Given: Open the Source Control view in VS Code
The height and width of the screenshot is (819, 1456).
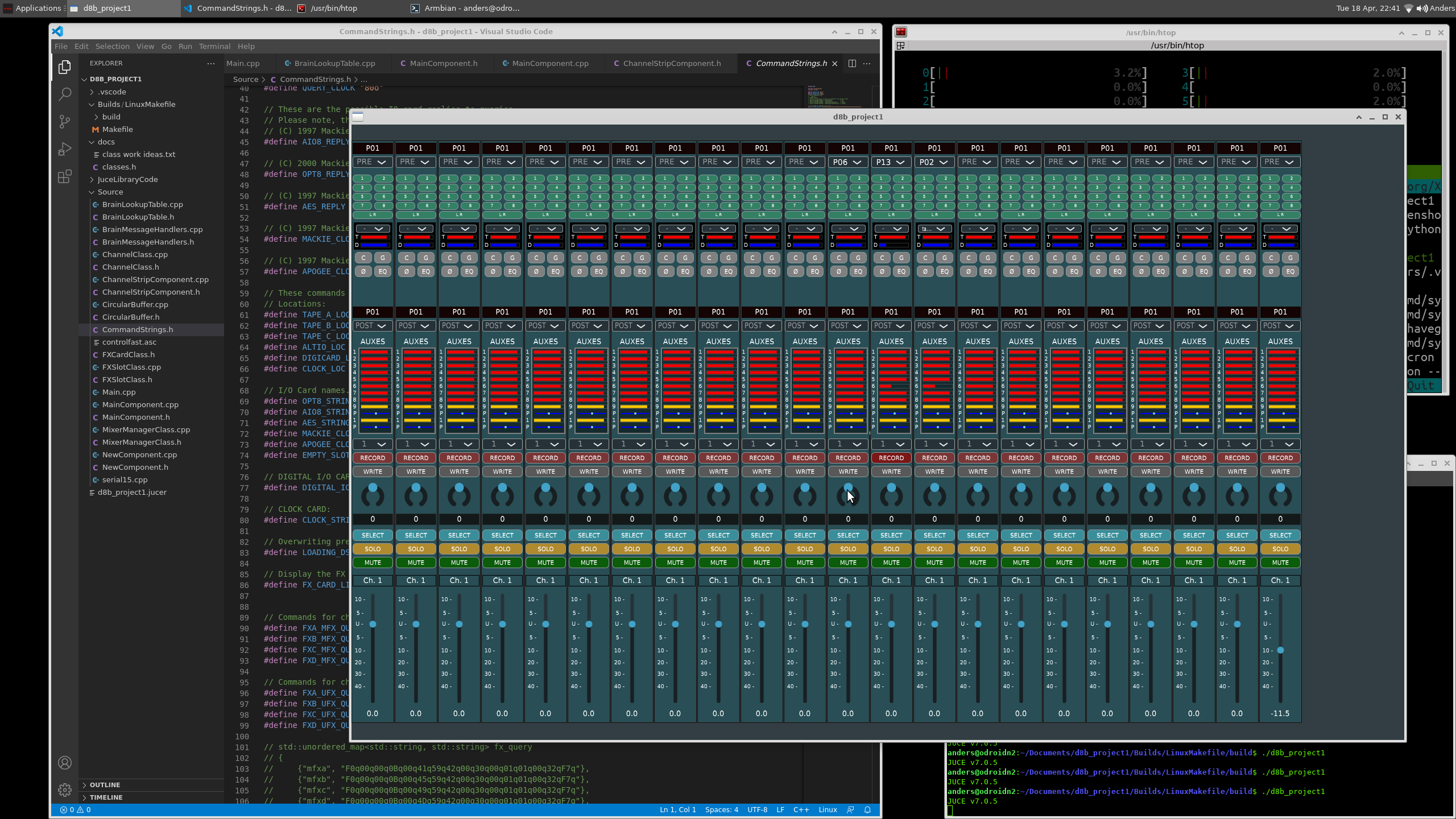Looking at the screenshot, I should point(65,122).
